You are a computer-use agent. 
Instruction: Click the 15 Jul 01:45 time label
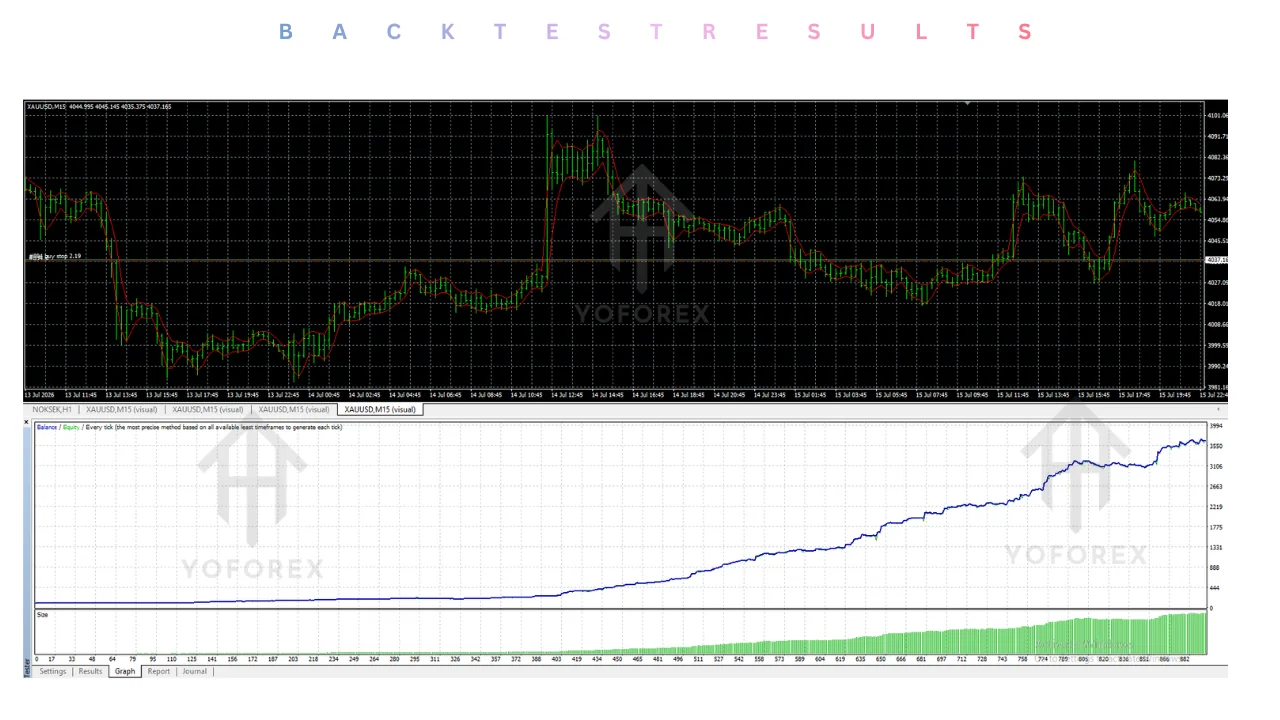click(812, 395)
